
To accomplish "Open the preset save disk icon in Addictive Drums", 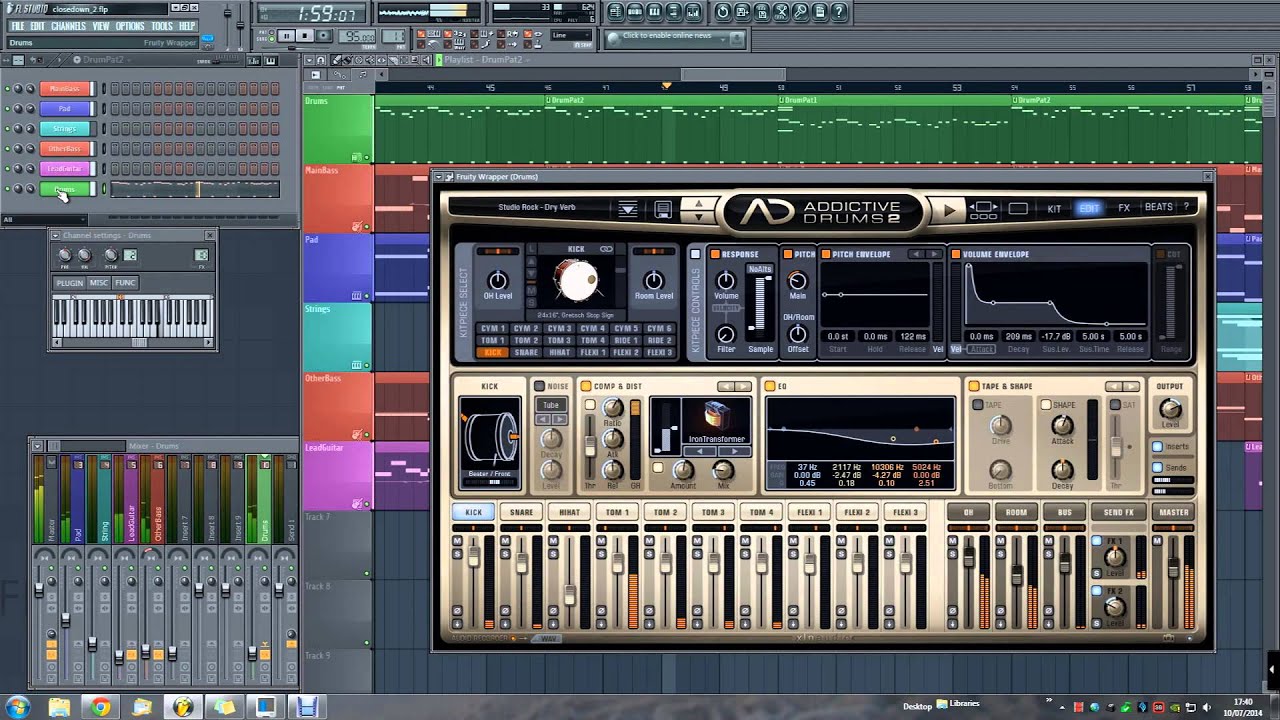I will pos(663,209).
